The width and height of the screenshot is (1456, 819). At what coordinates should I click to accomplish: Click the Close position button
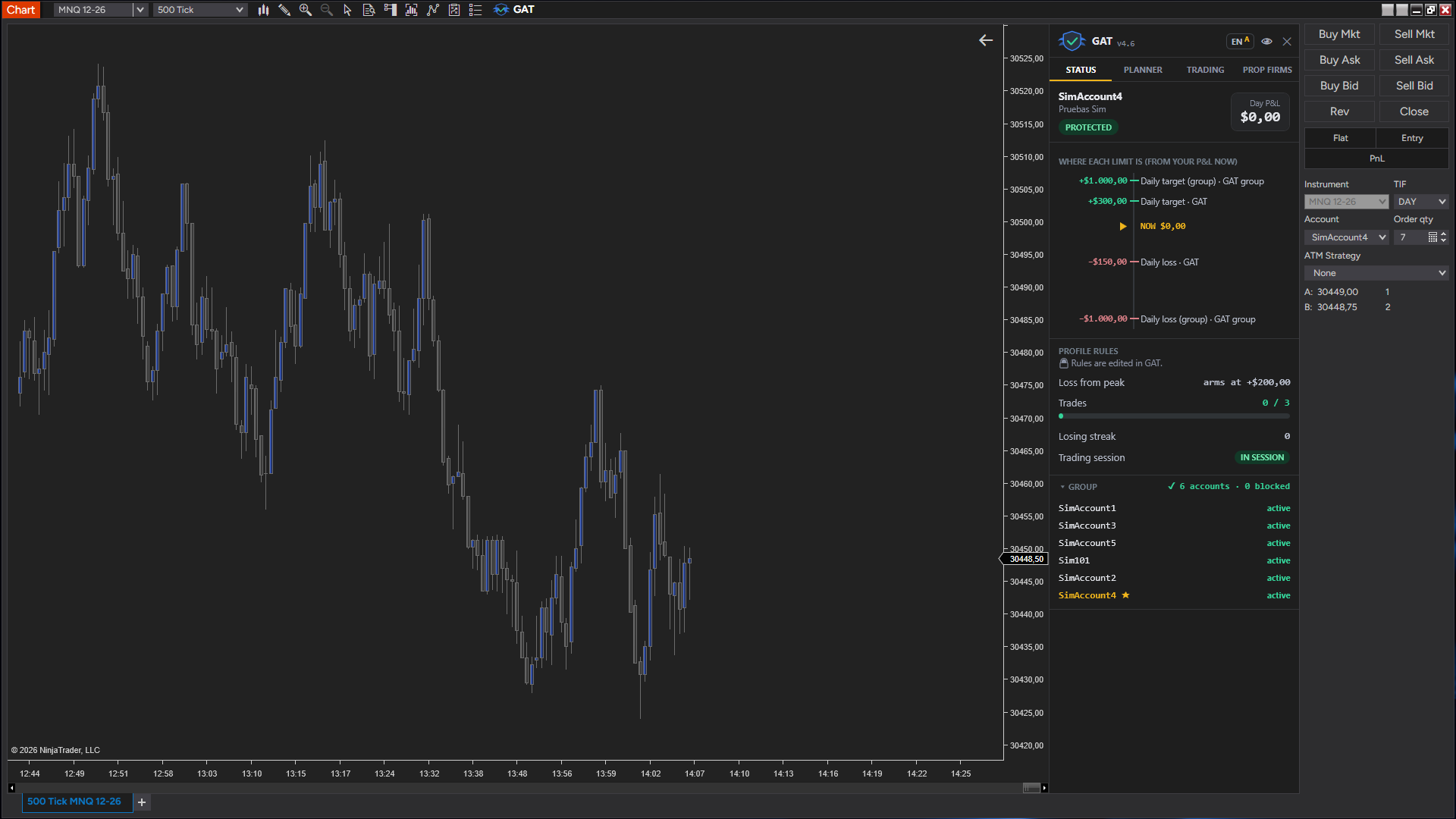[1414, 111]
